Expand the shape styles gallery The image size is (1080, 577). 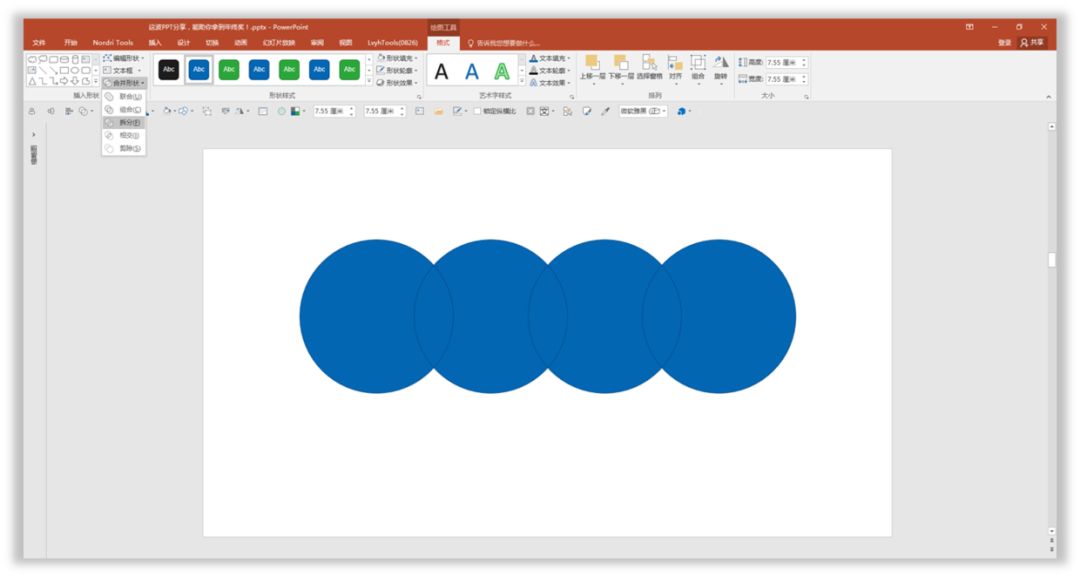369,82
